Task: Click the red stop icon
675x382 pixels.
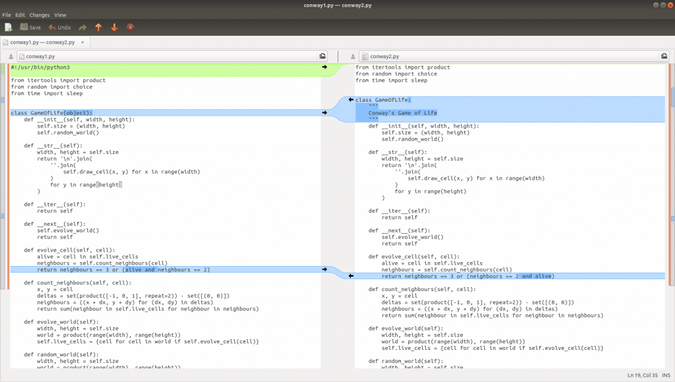Action: pyautogui.click(x=130, y=28)
